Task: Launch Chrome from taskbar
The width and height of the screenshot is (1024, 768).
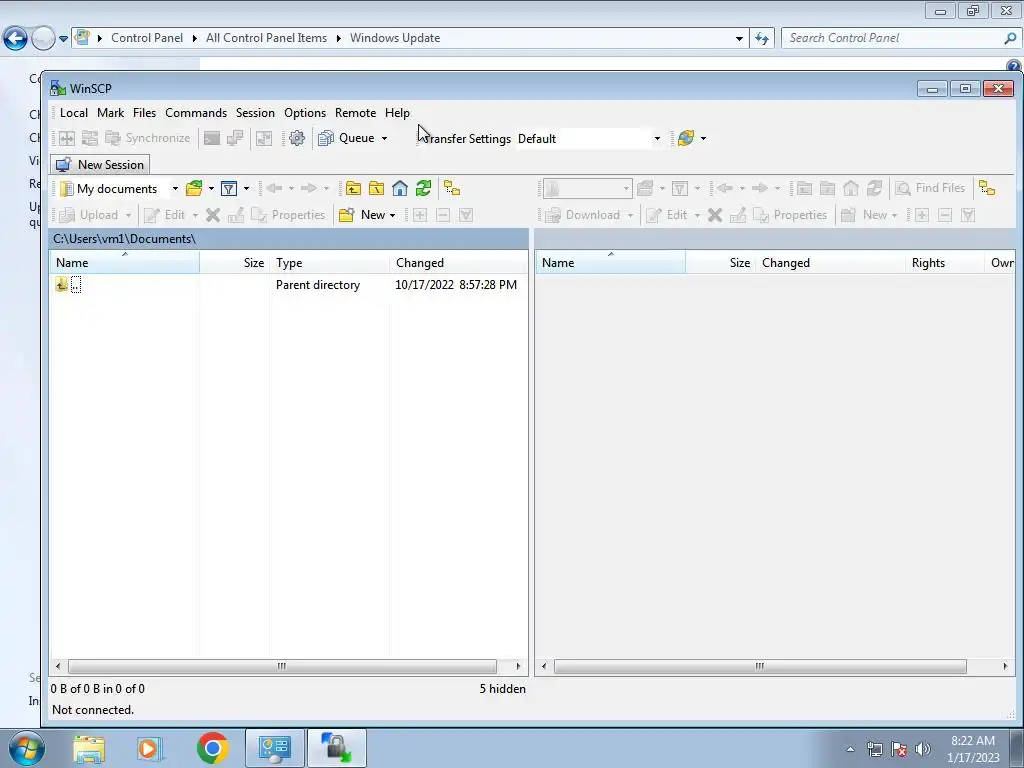Action: pyautogui.click(x=212, y=748)
